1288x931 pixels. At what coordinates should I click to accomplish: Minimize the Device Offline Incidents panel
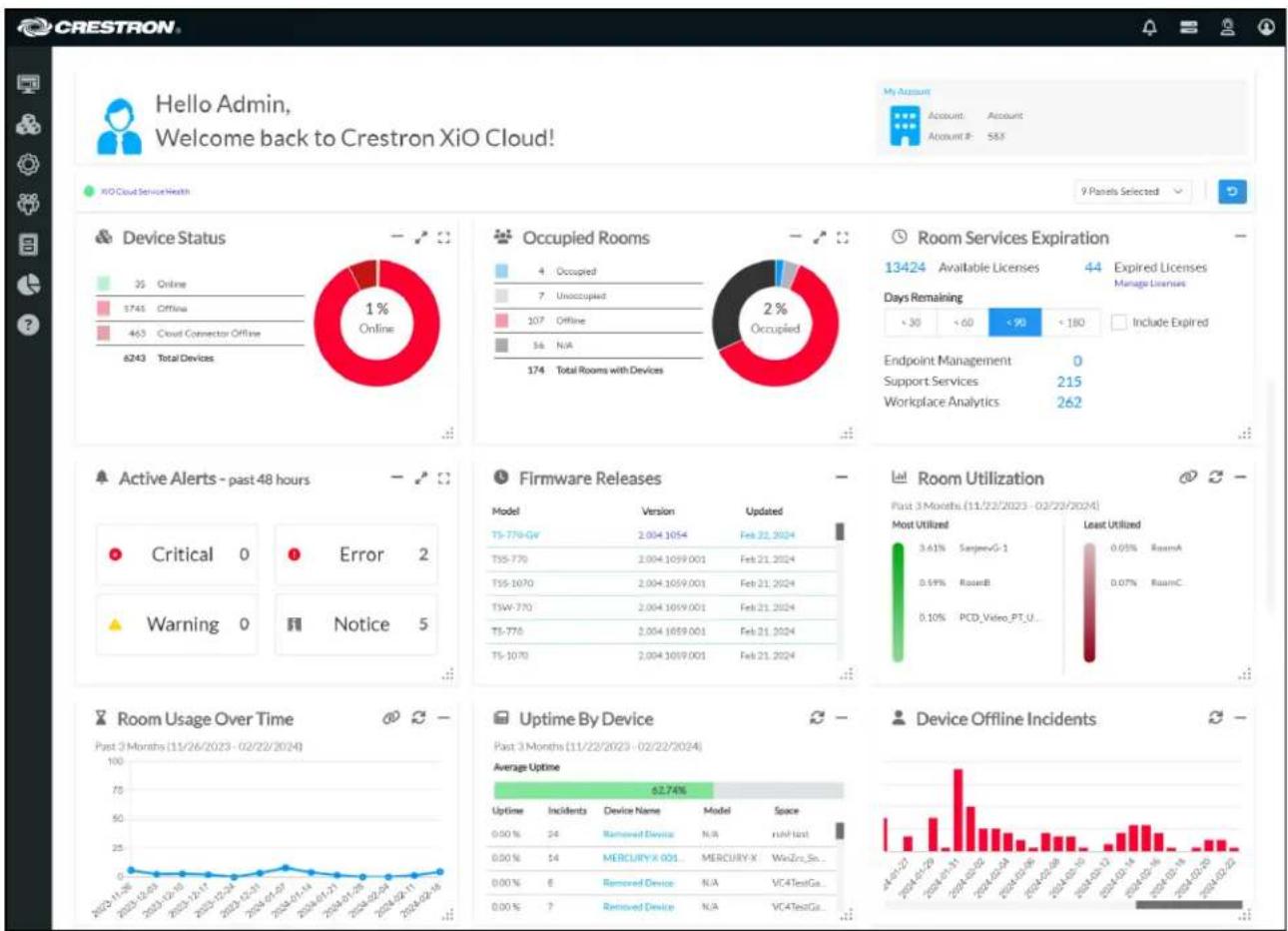(1240, 718)
